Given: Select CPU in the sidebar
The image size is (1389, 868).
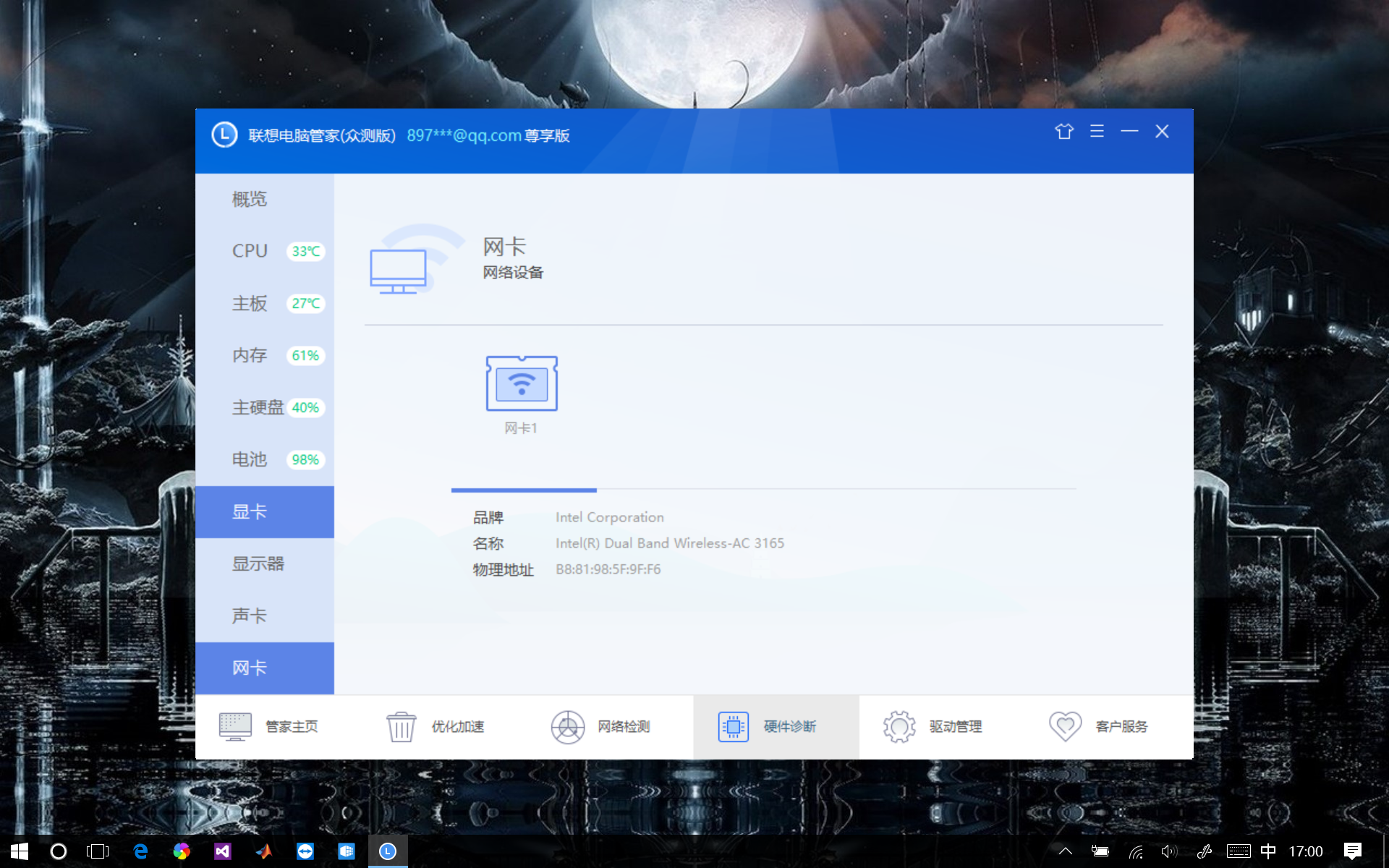Looking at the screenshot, I should click(x=265, y=252).
